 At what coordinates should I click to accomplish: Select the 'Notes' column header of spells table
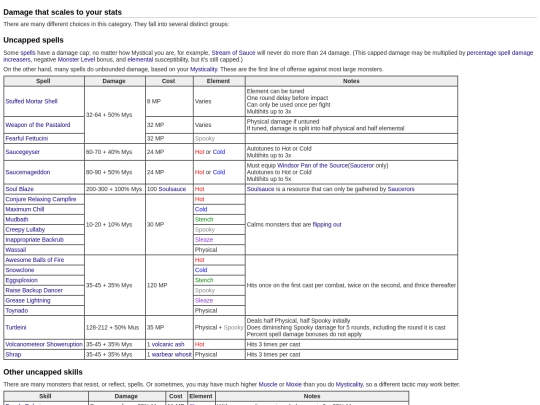click(x=351, y=81)
